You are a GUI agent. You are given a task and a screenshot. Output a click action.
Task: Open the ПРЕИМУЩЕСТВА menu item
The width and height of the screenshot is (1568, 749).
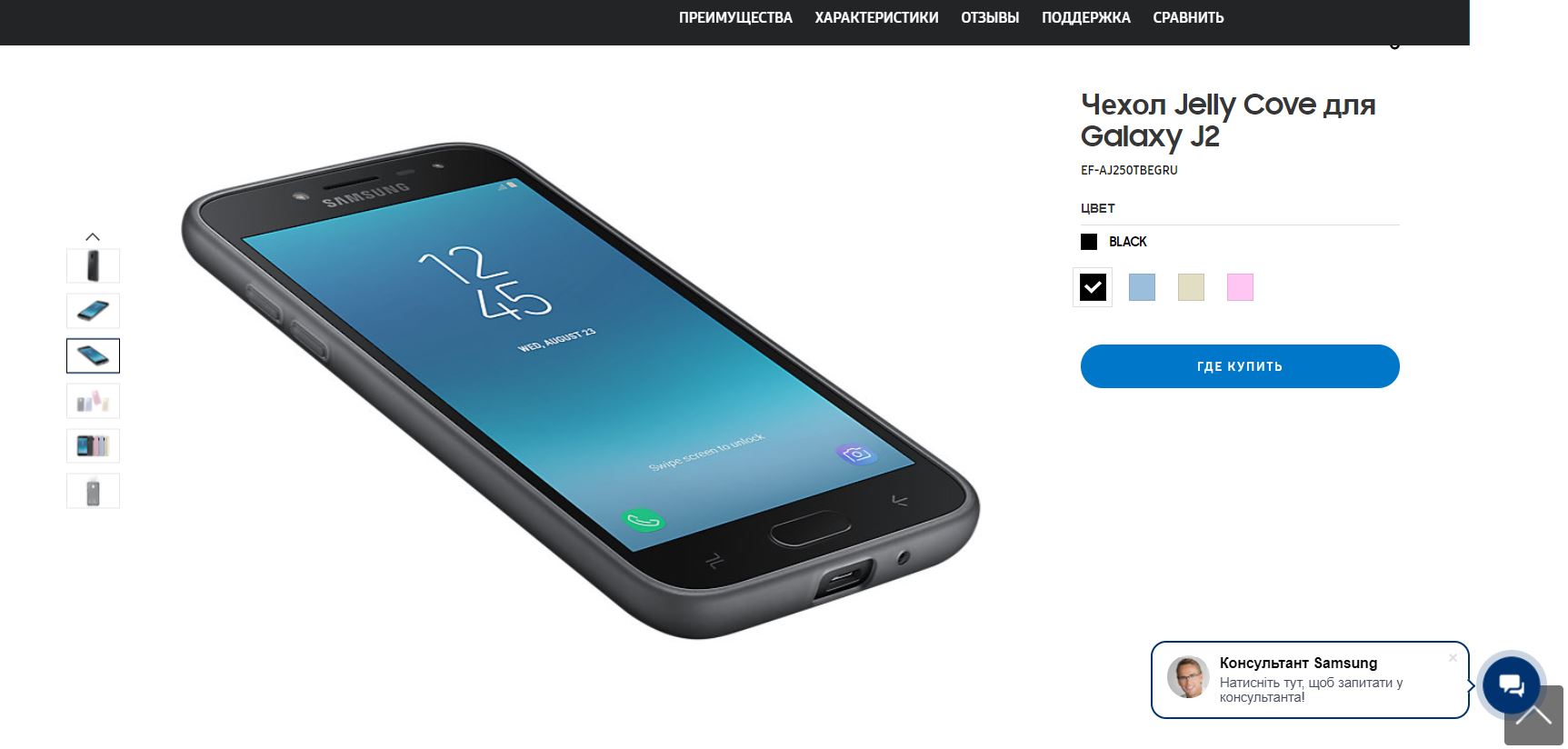point(735,17)
